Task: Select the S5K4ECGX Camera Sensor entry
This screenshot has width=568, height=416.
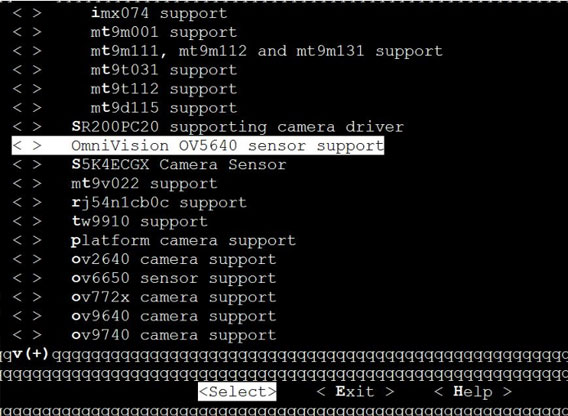Action: (179, 165)
